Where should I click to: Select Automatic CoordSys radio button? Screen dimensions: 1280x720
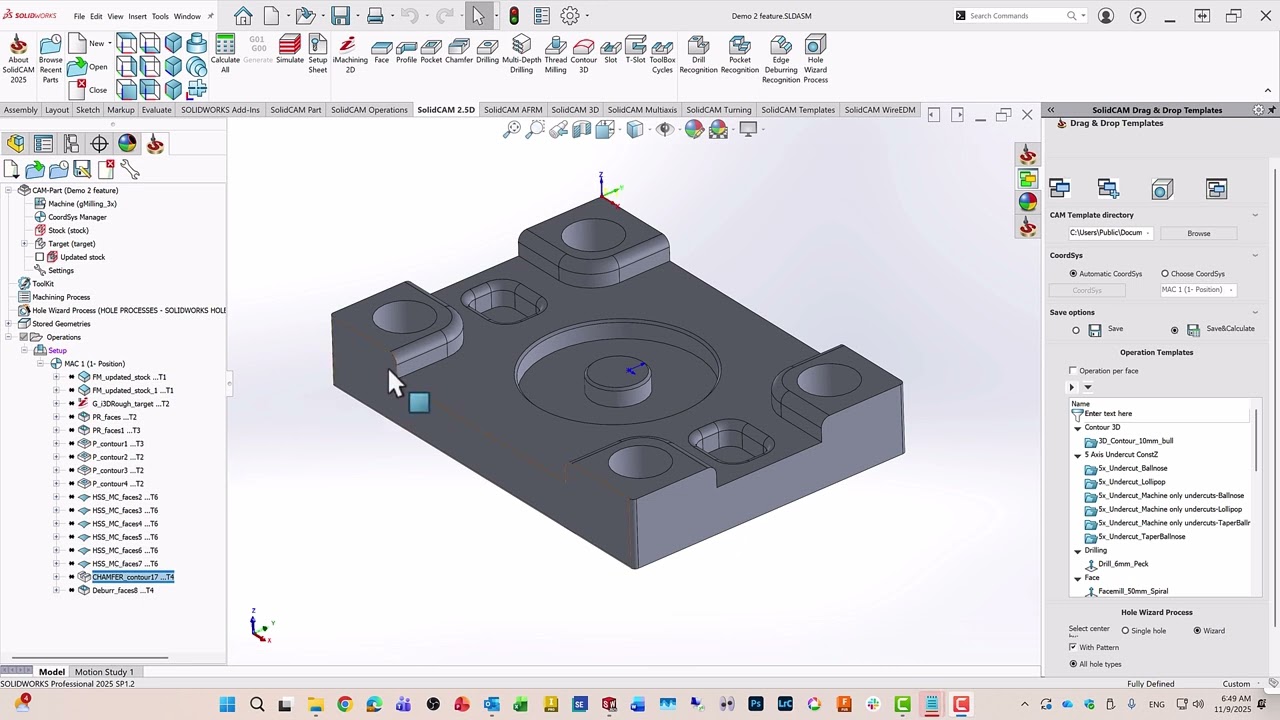[1074, 274]
